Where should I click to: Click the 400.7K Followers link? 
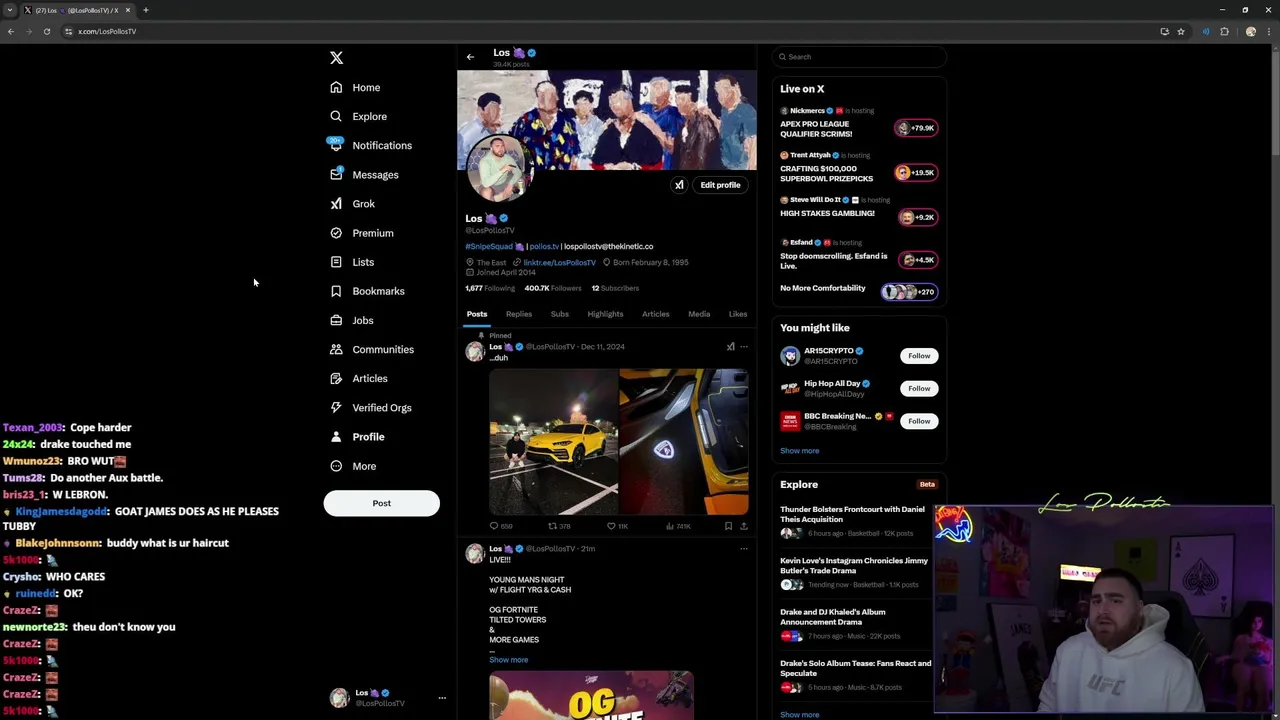pos(553,288)
